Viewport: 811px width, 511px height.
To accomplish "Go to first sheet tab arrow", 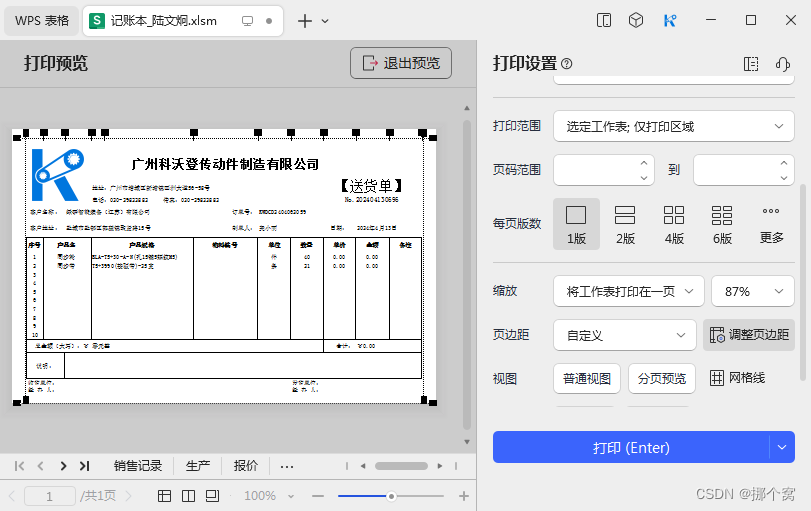I will pos(19,466).
